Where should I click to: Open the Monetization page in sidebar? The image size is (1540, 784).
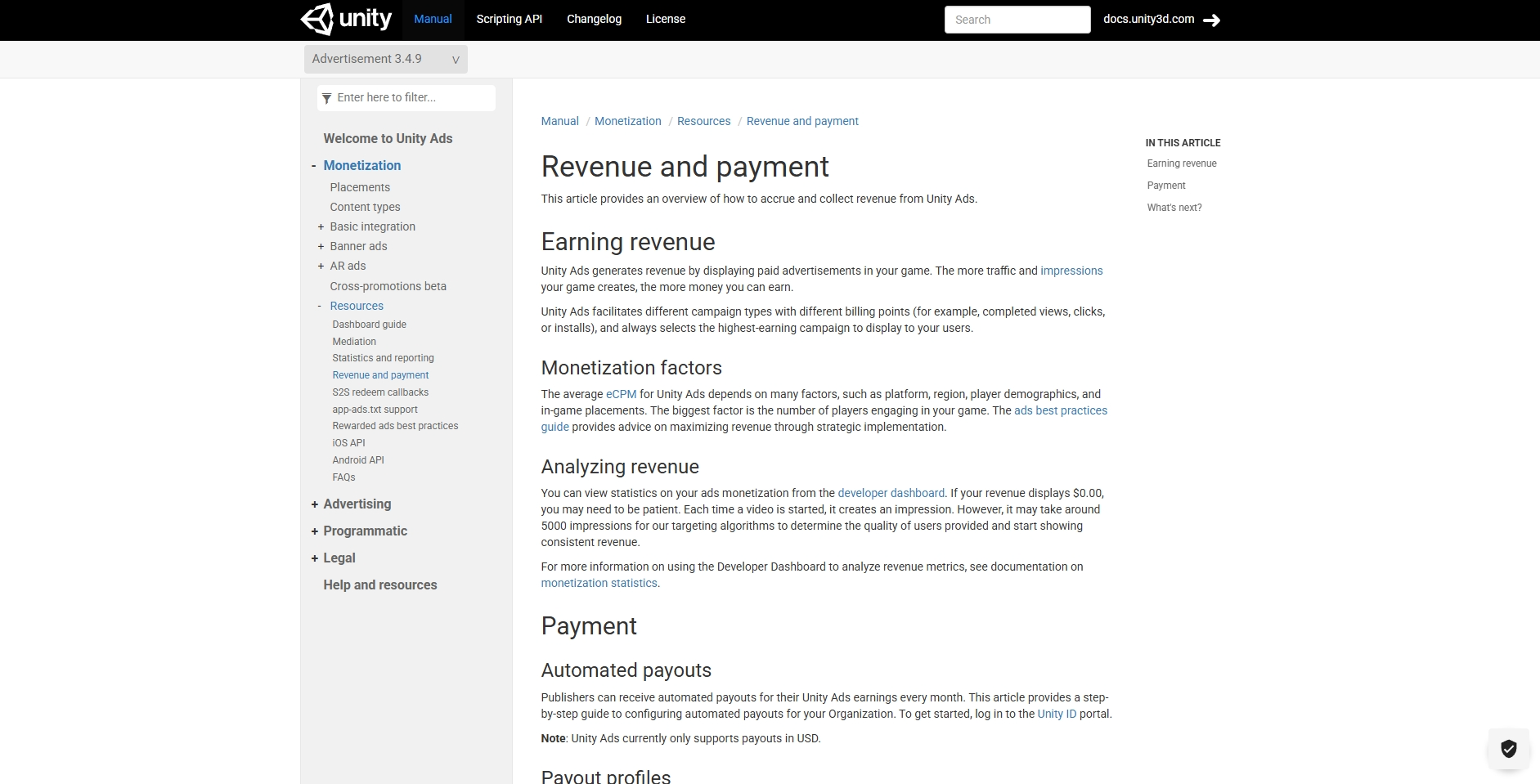point(361,166)
